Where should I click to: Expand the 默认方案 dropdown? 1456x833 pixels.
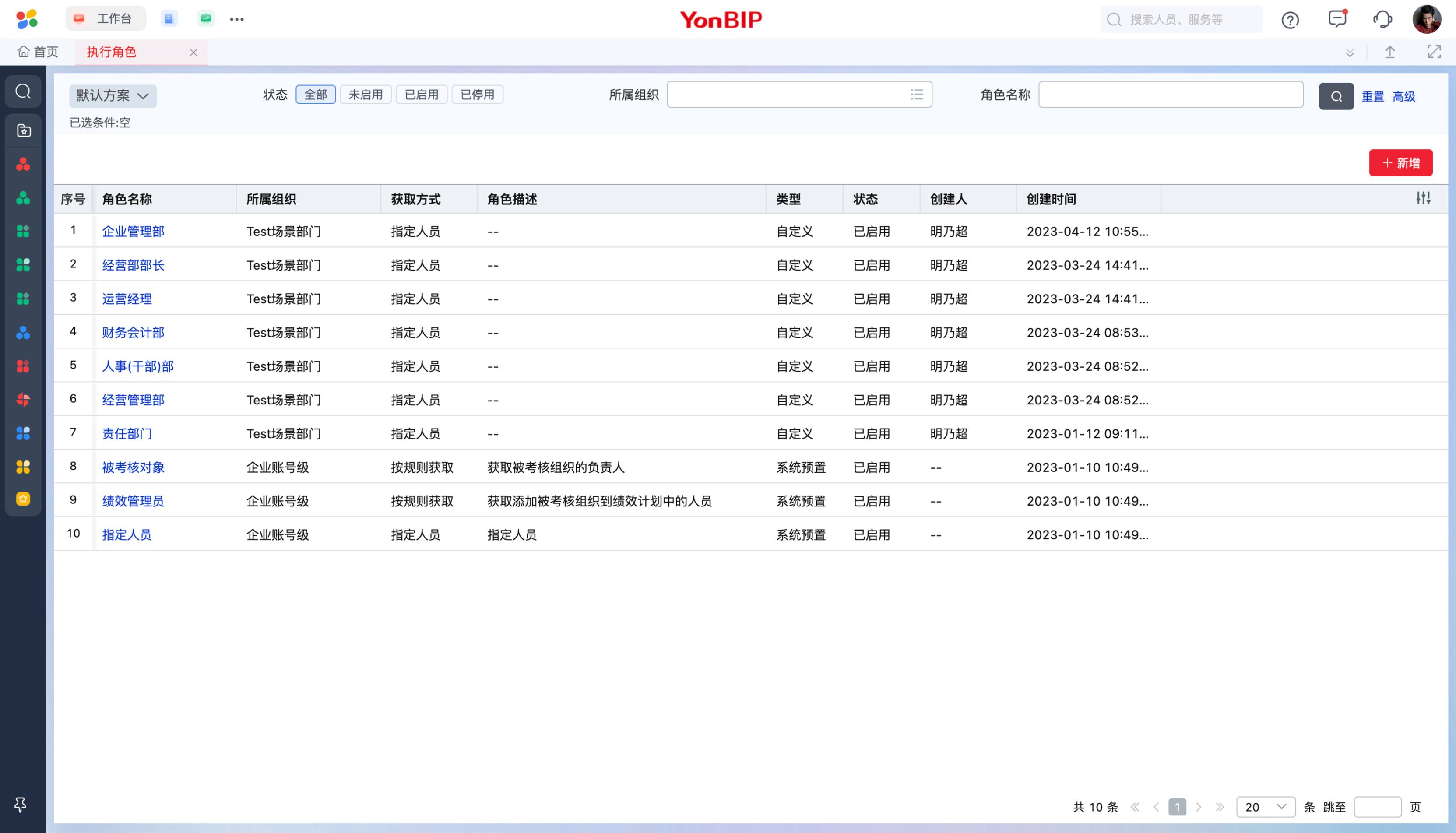coord(113,96)
